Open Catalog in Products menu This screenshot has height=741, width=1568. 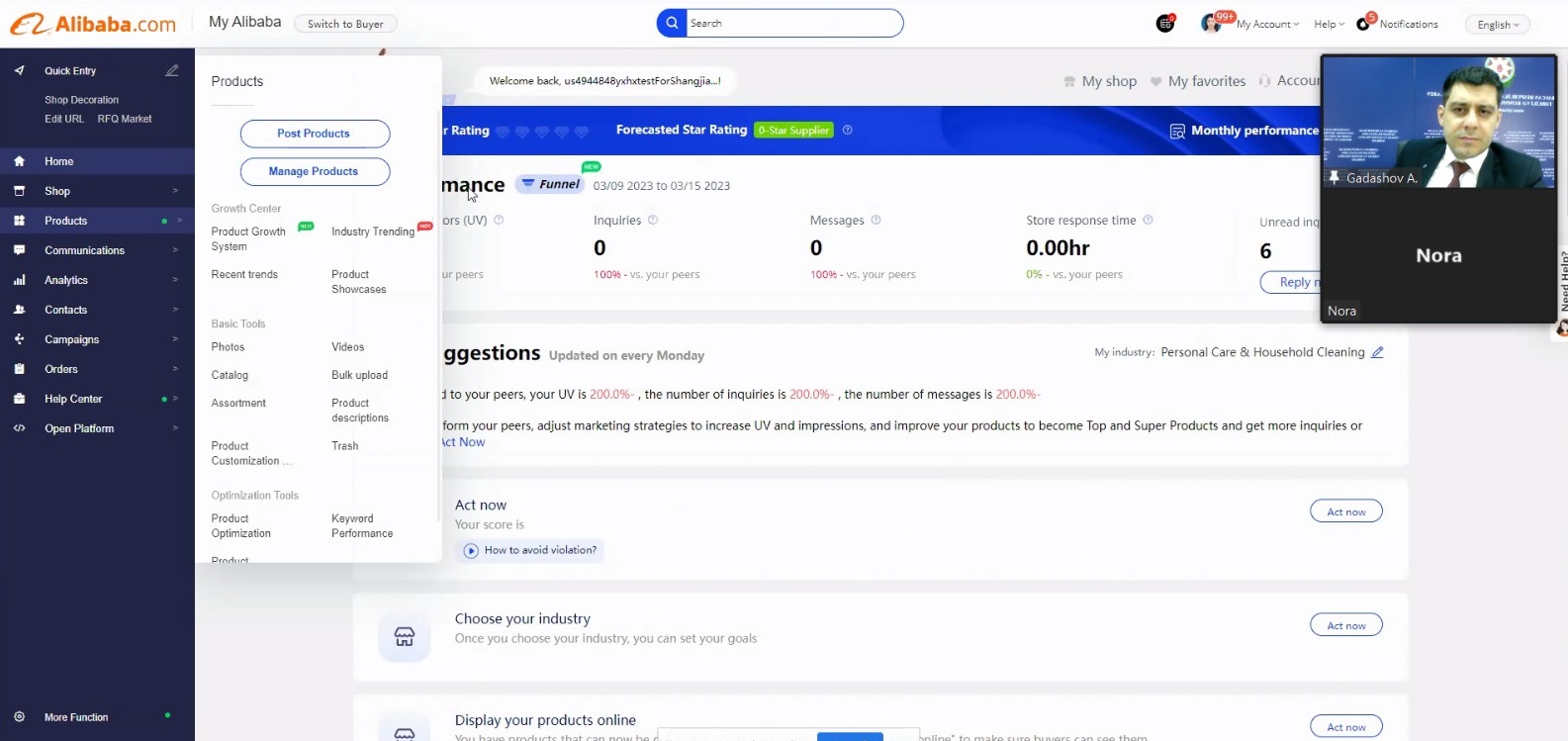[x=230, y=375]
